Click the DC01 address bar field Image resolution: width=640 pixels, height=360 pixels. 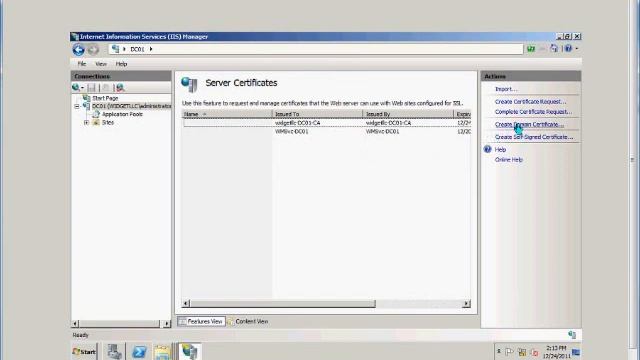coord(315,49)
